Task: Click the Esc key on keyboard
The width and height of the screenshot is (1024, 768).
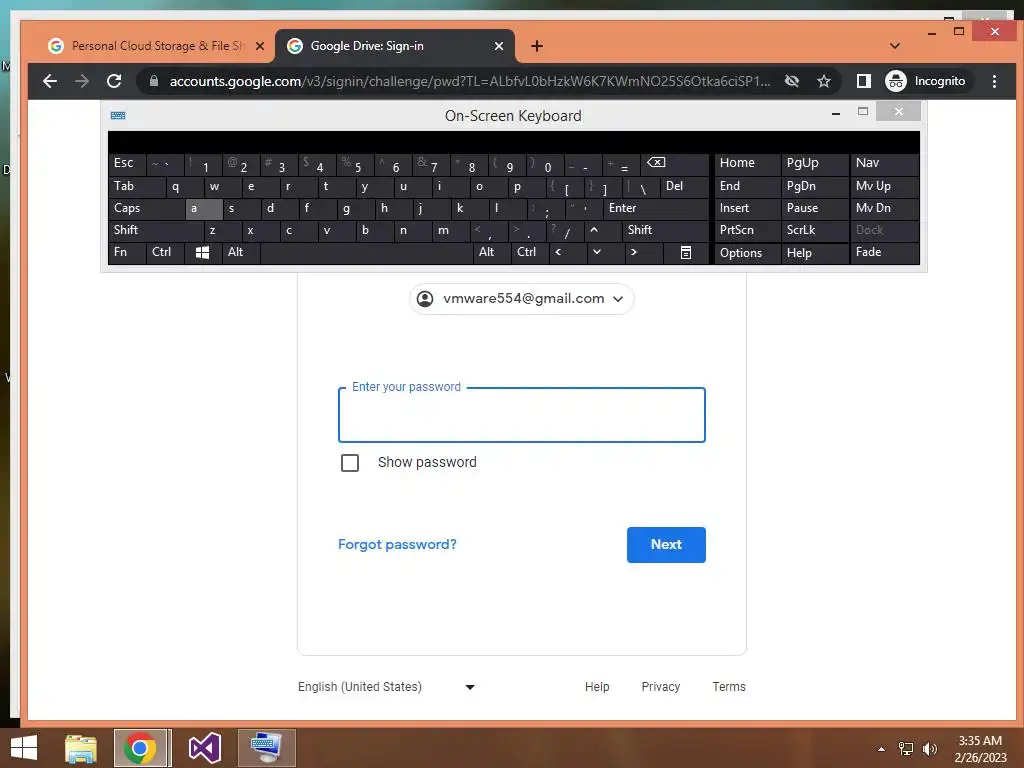Action: click(127, 164)
